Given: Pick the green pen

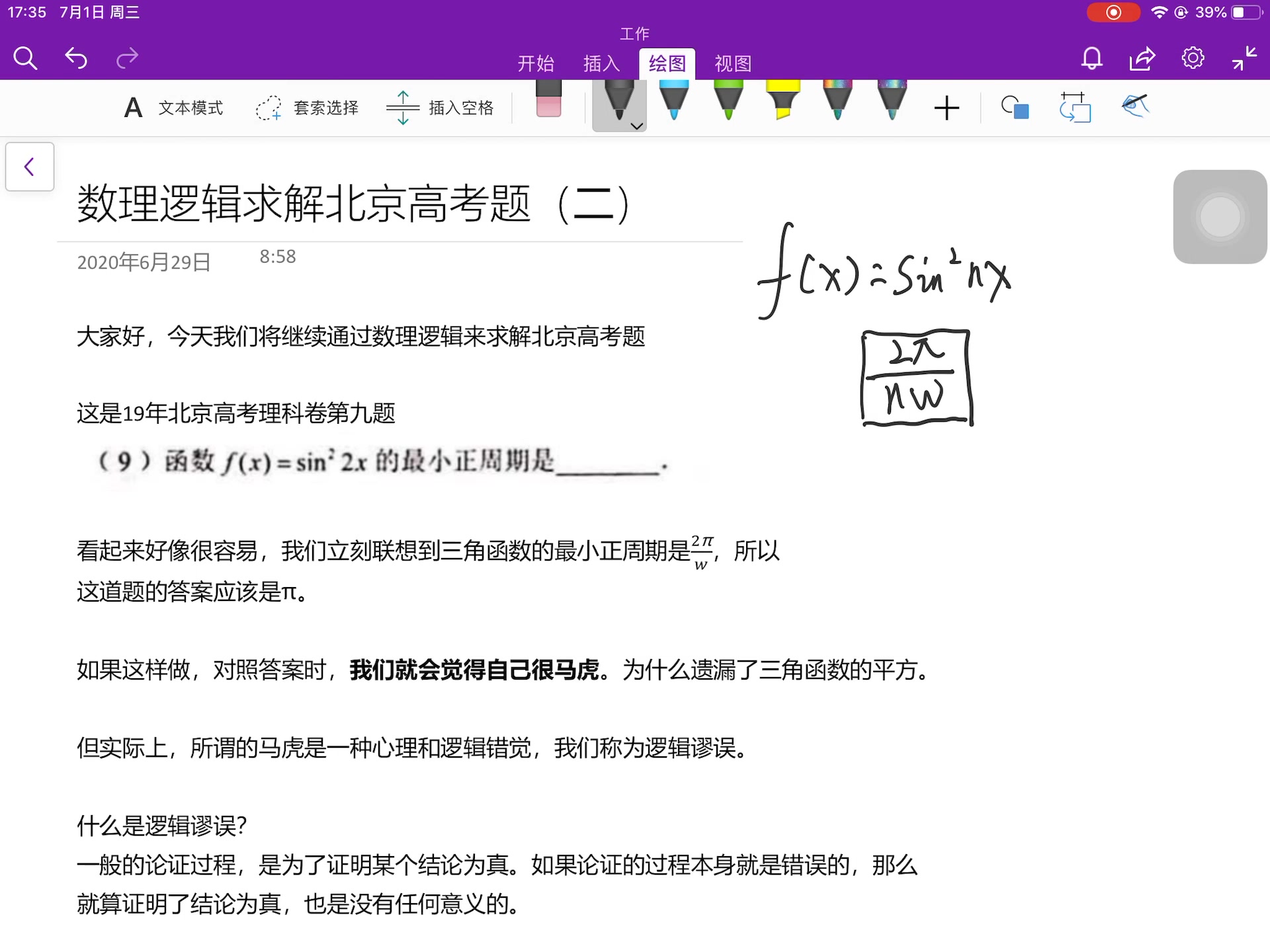Looking at the screenshot, I should coord(728,100).
